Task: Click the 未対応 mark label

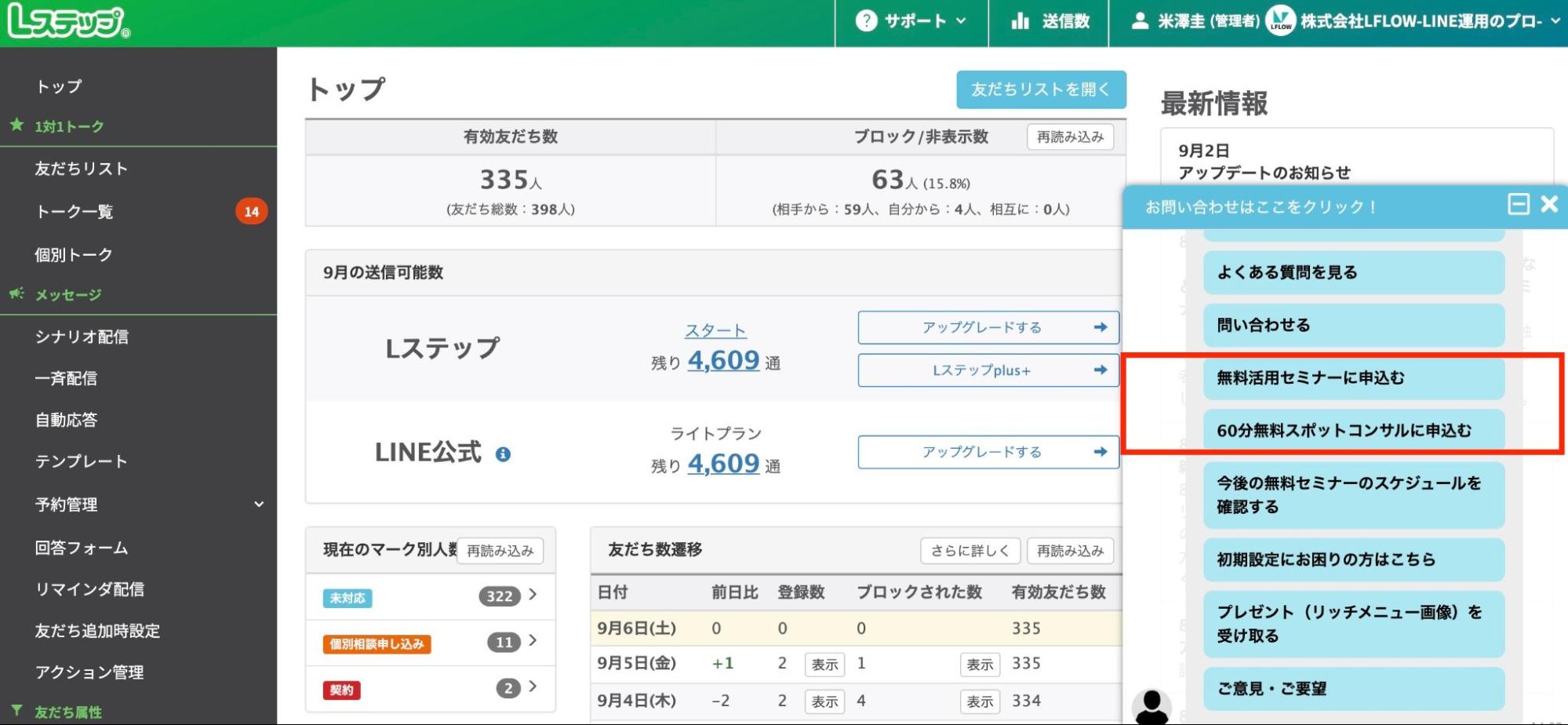Action: click(x=347, y=598)
